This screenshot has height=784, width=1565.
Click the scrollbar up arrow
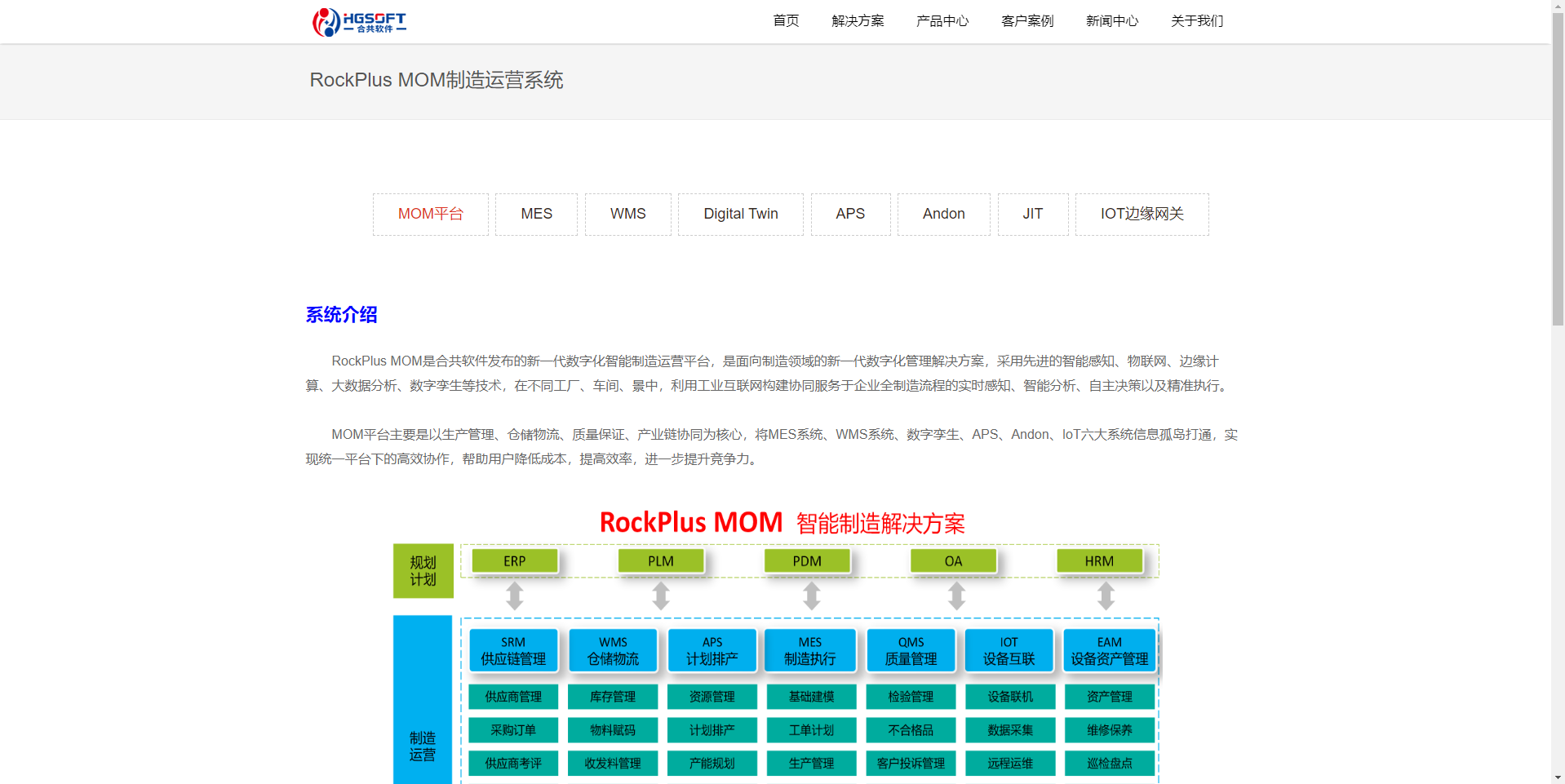[1558, 6]
